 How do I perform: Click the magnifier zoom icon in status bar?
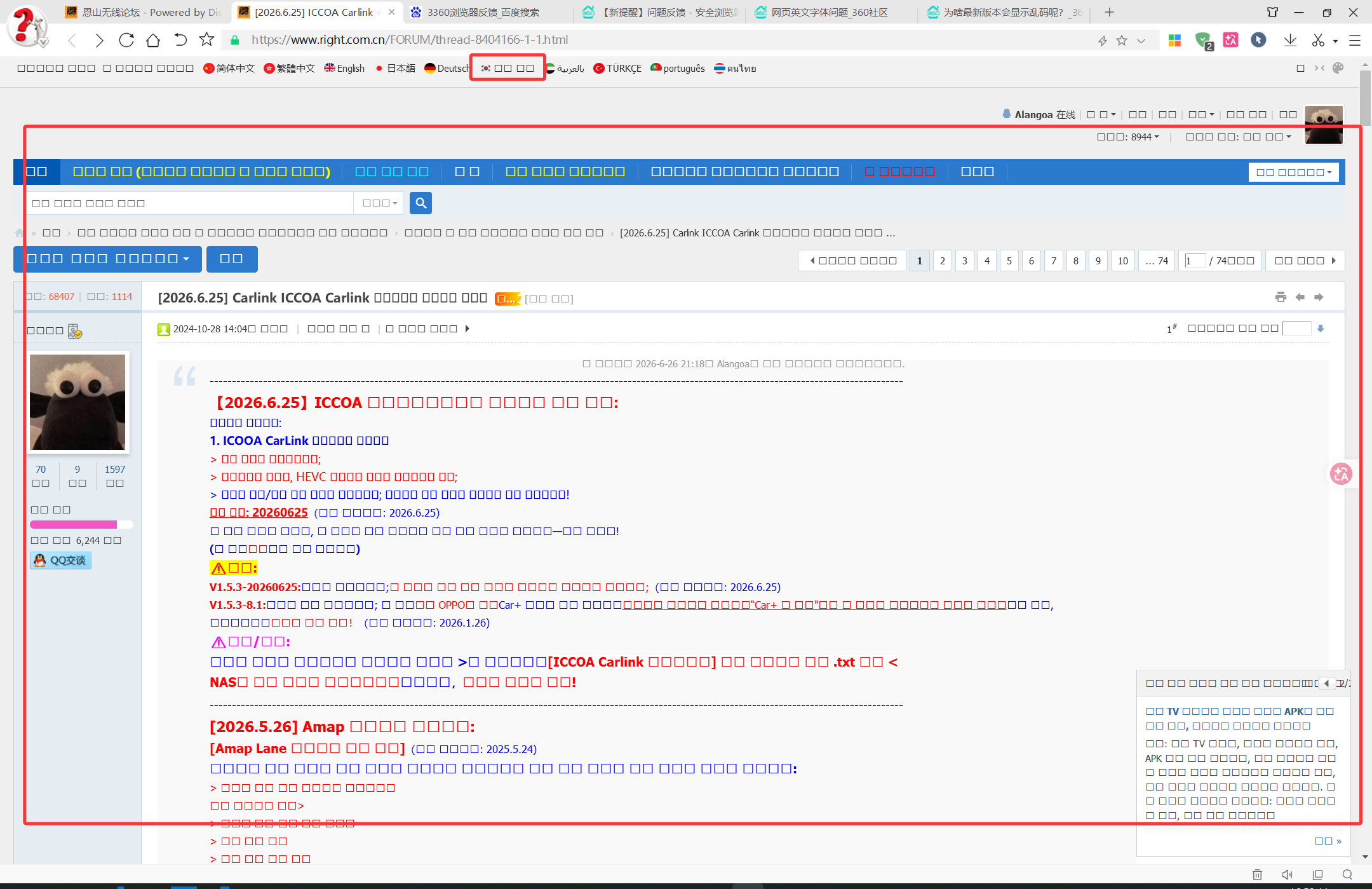[x=1347, y=875]
